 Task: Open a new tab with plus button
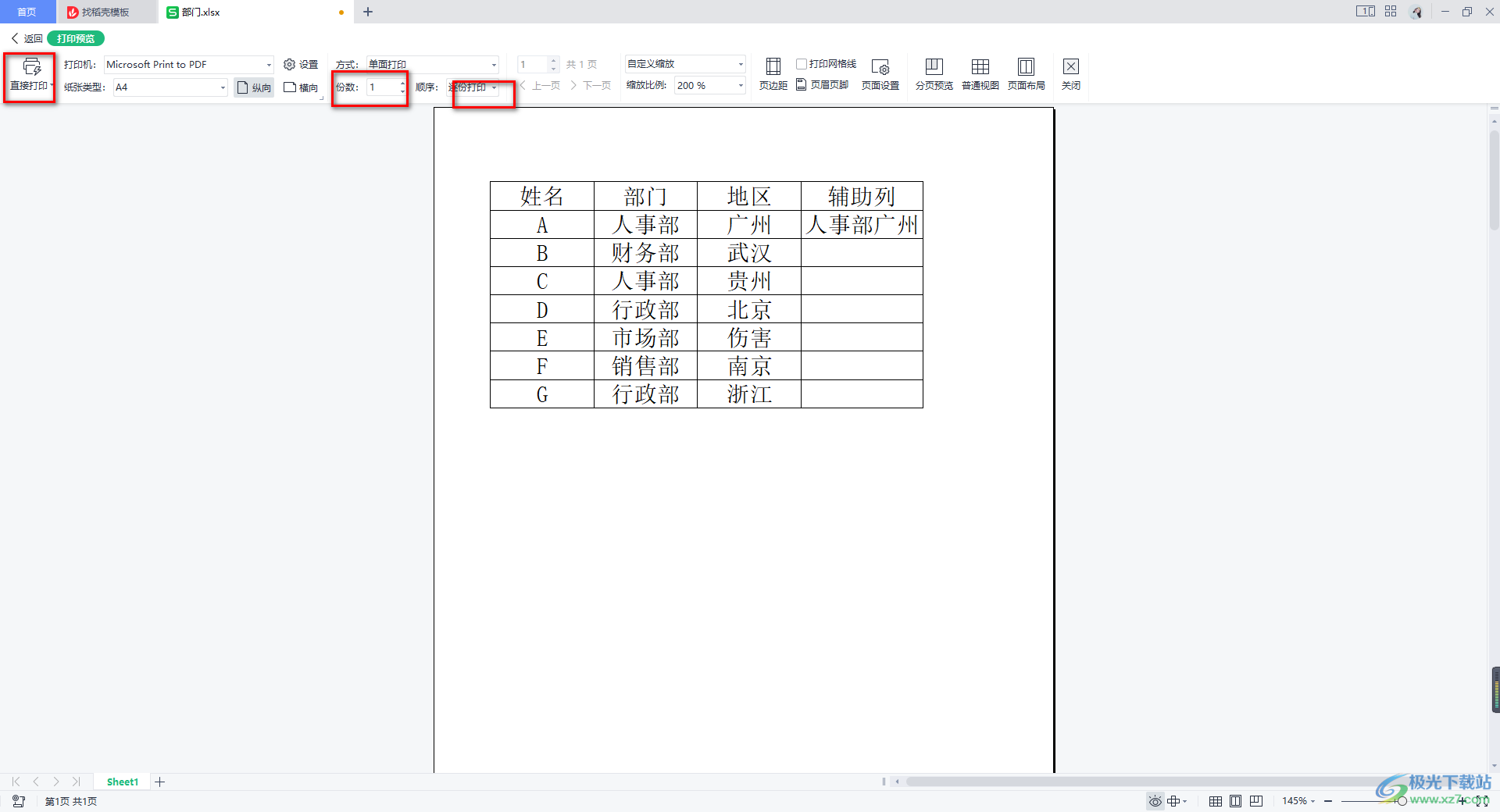click(368, 12)
